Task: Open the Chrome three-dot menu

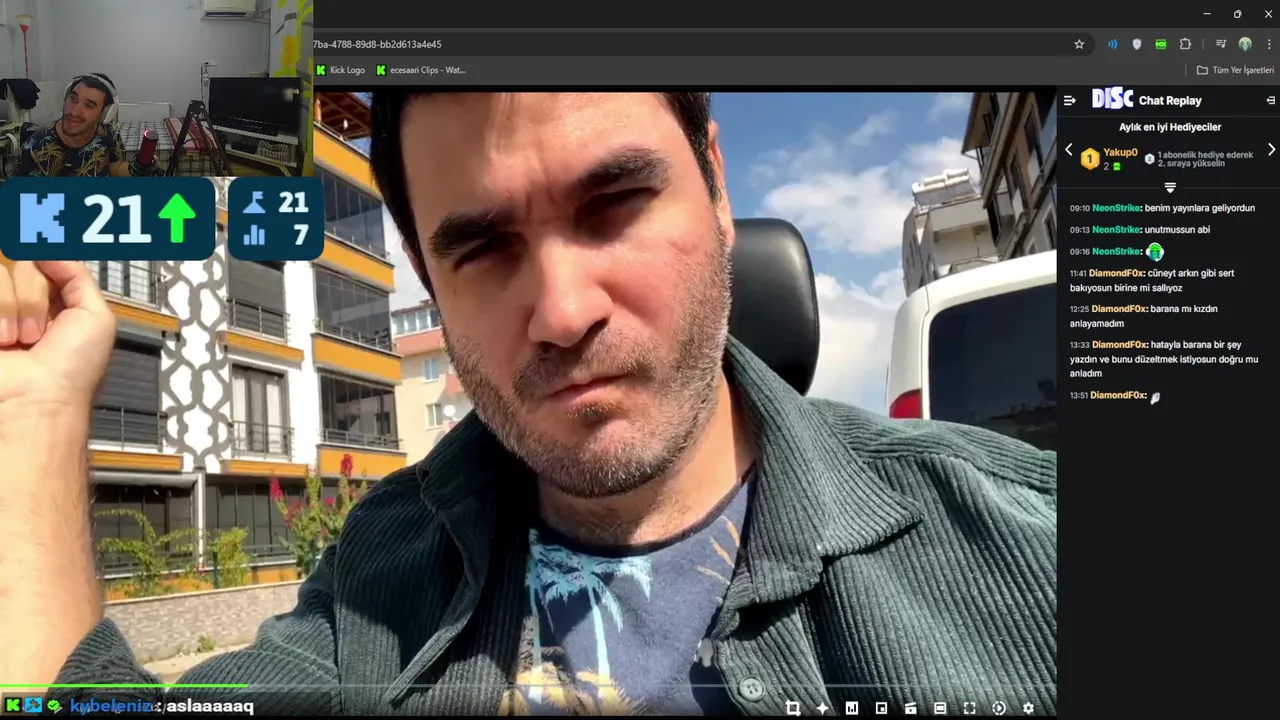Action: click(1269, 44)
